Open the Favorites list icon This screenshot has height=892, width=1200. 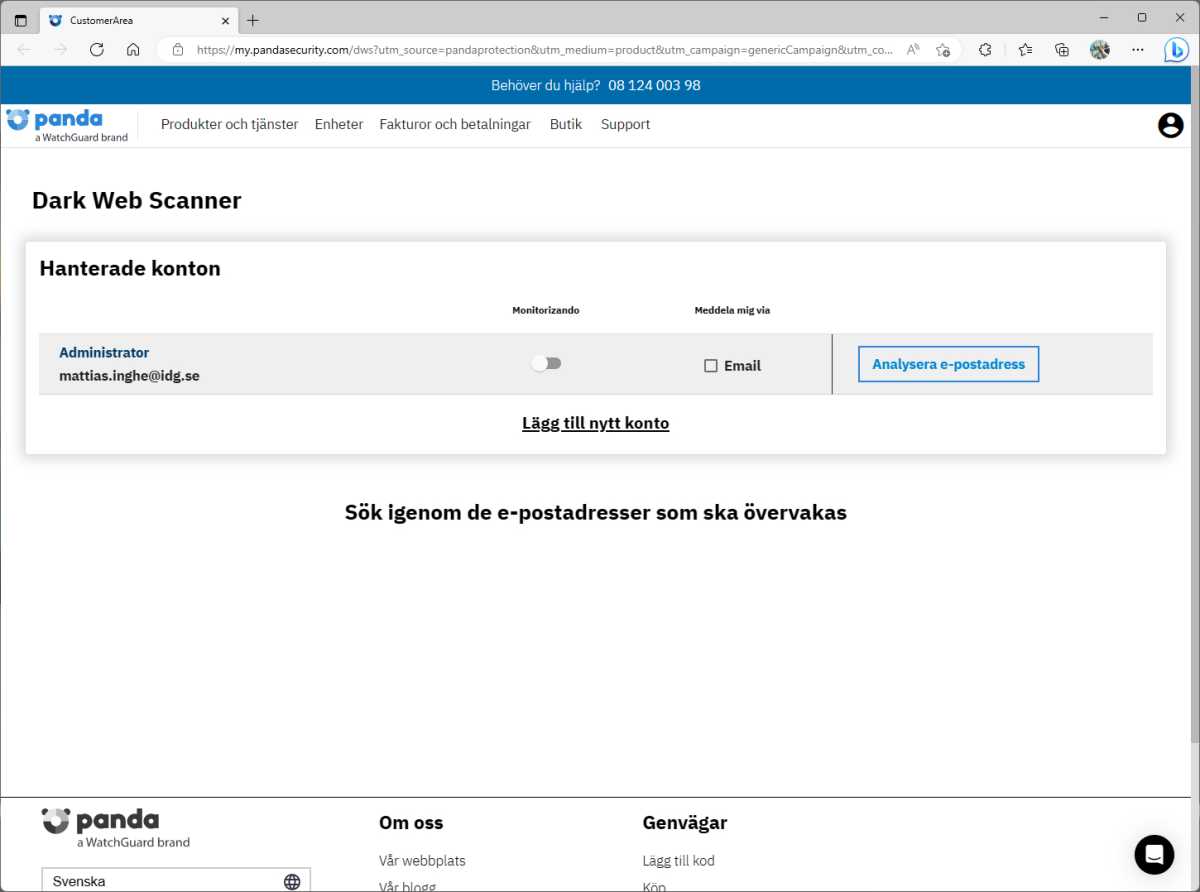(x=1025, y=49)
